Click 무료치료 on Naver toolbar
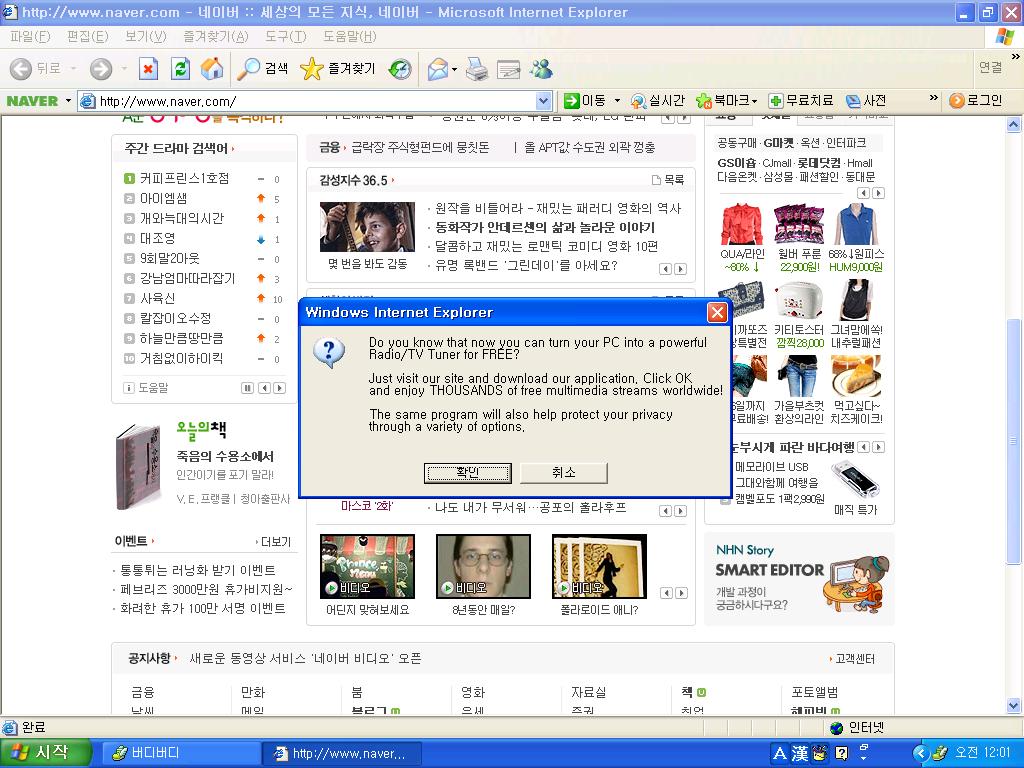1024x768 pixels. (x=801, y=101)
